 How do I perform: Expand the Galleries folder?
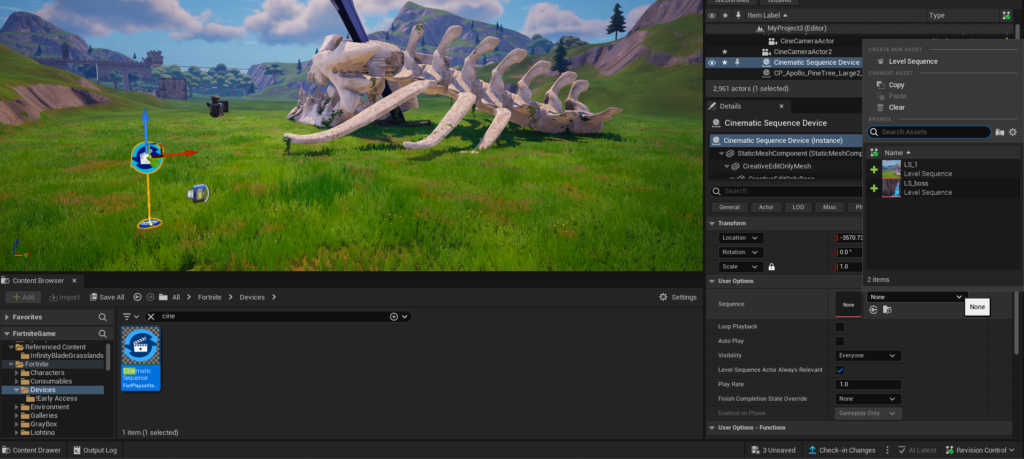[17, 415]
